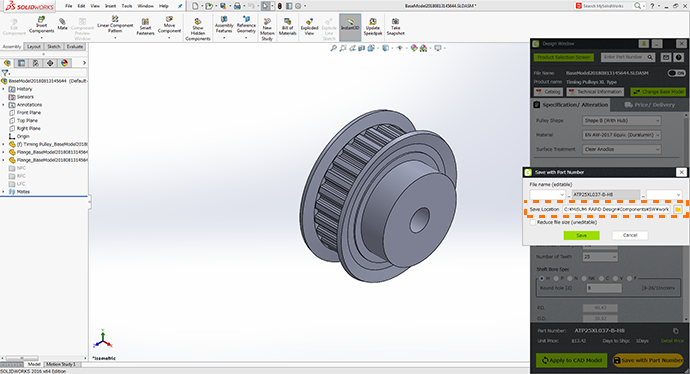Select shaft bore spec F radio button

[629, 279]
